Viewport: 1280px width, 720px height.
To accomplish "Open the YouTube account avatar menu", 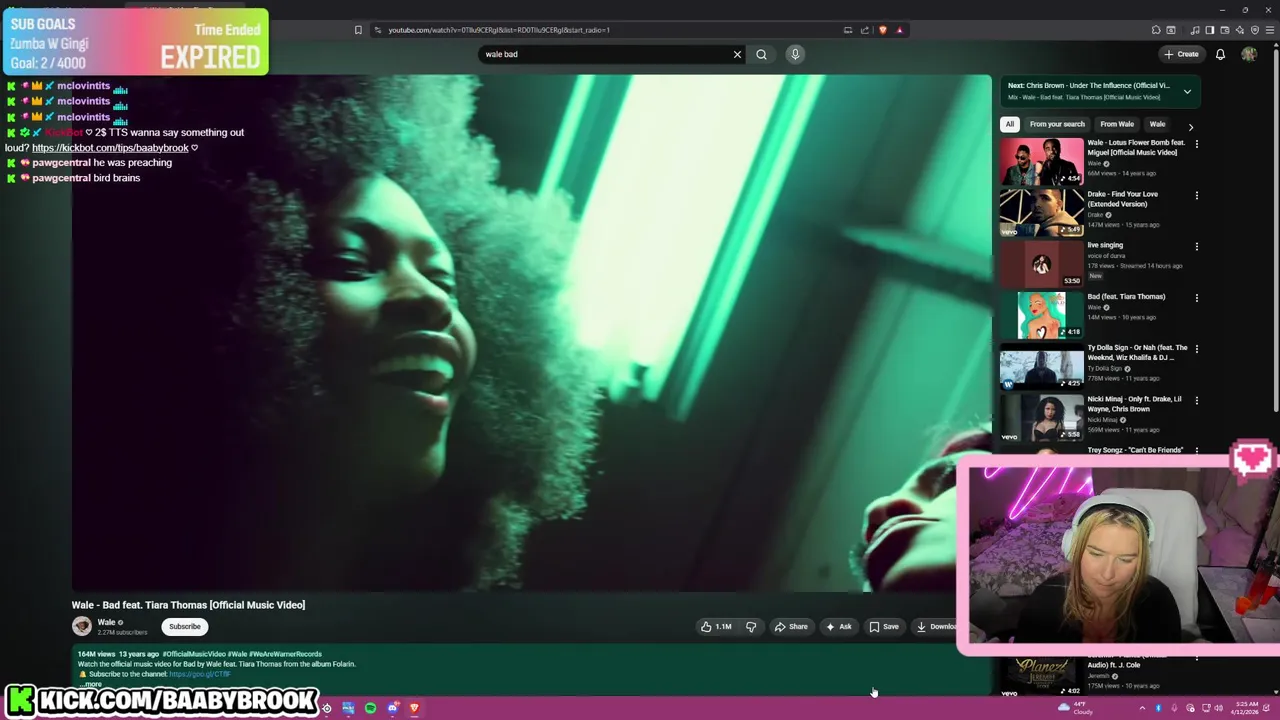I will tap(1249, 54).
